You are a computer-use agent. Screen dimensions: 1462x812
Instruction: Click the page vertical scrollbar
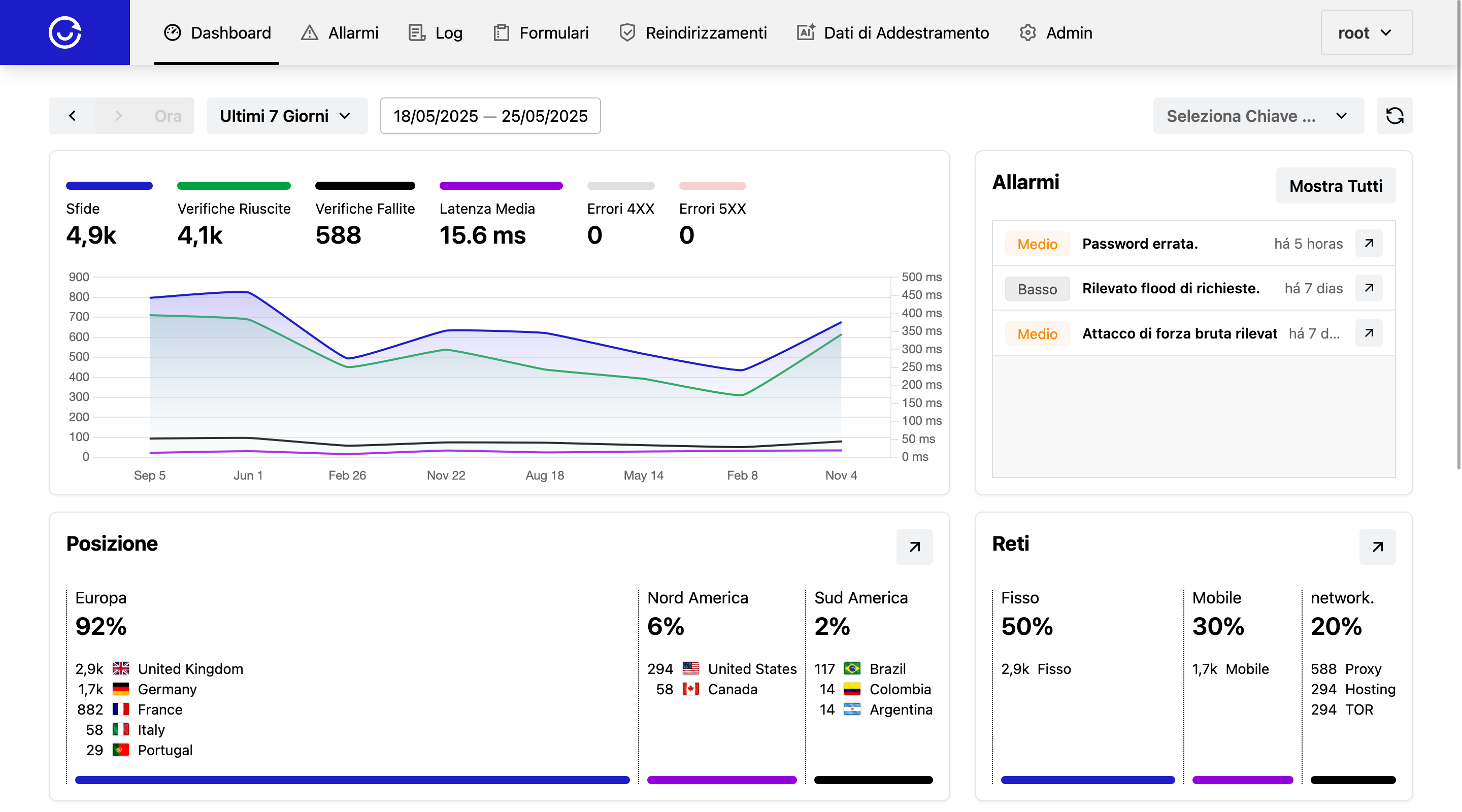(x=1458, y=235)
